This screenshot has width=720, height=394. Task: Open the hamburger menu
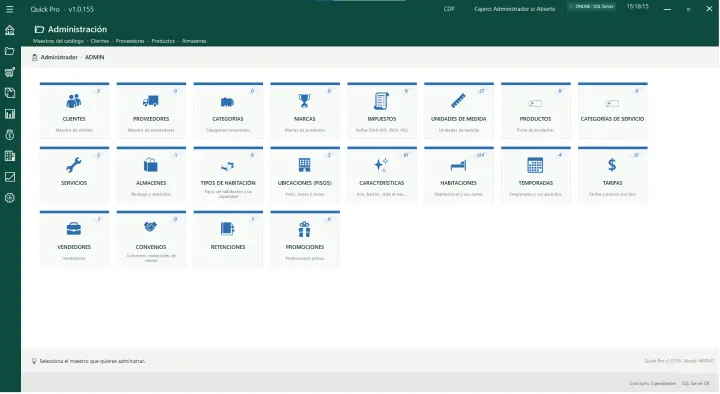pyautogui.click(x=10, y=9)
